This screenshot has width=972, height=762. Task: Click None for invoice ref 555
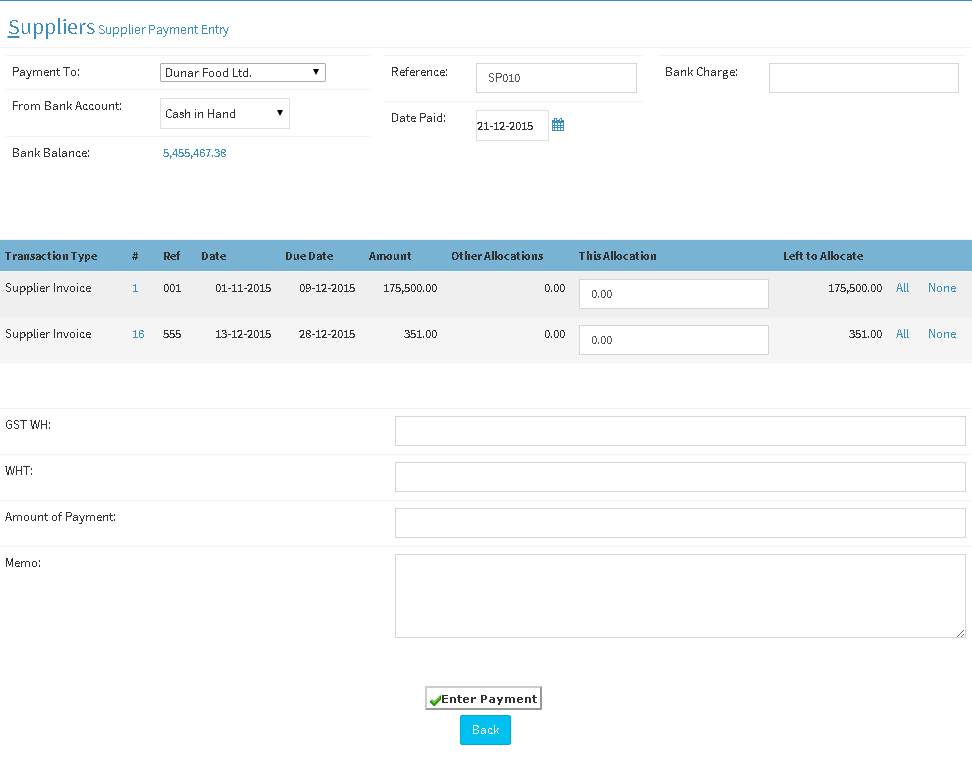[942, 333]
